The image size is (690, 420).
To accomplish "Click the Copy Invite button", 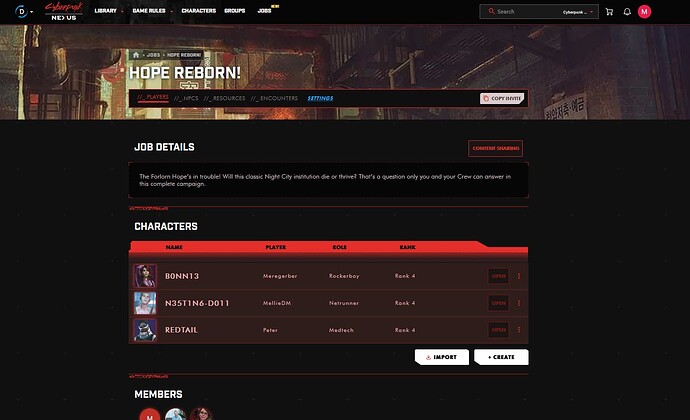I will click(x=502, y=98).
